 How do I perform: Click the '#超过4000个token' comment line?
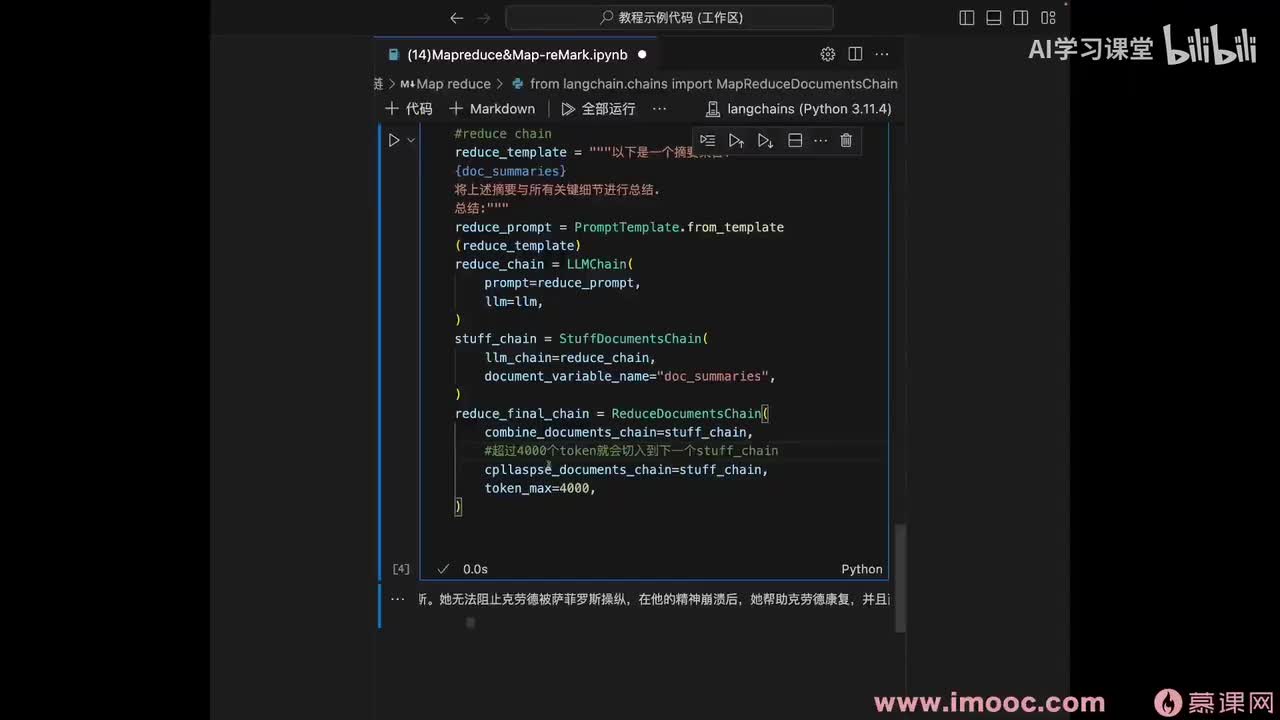[x=631, y=451]
